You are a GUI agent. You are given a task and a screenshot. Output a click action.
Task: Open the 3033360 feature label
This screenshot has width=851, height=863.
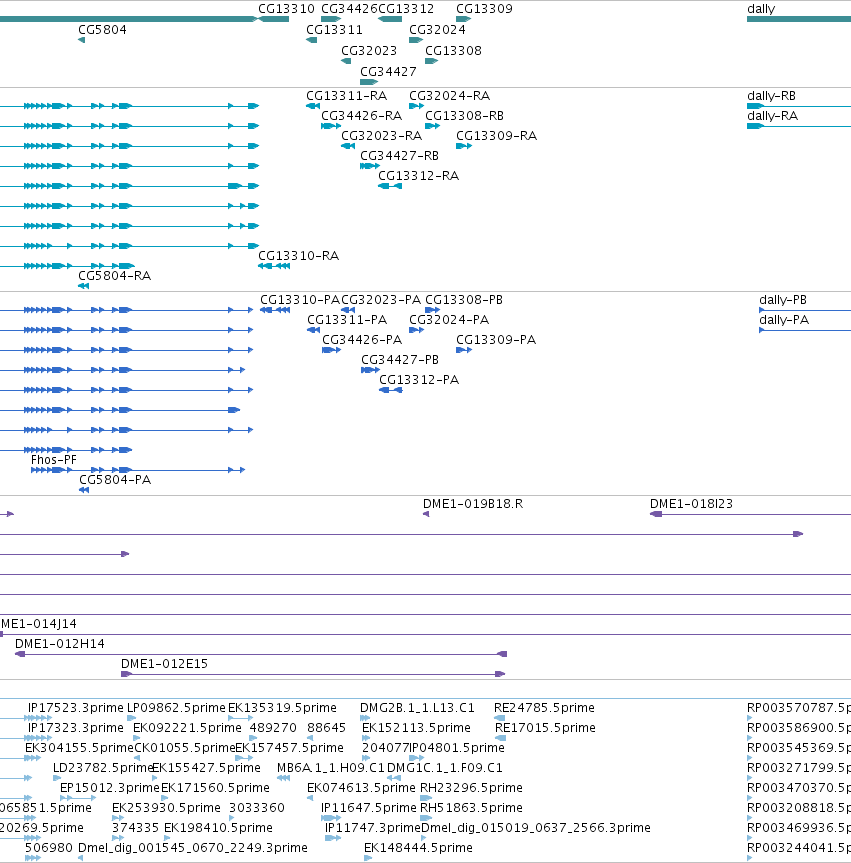pyautogui.click(x=257, y=808)
